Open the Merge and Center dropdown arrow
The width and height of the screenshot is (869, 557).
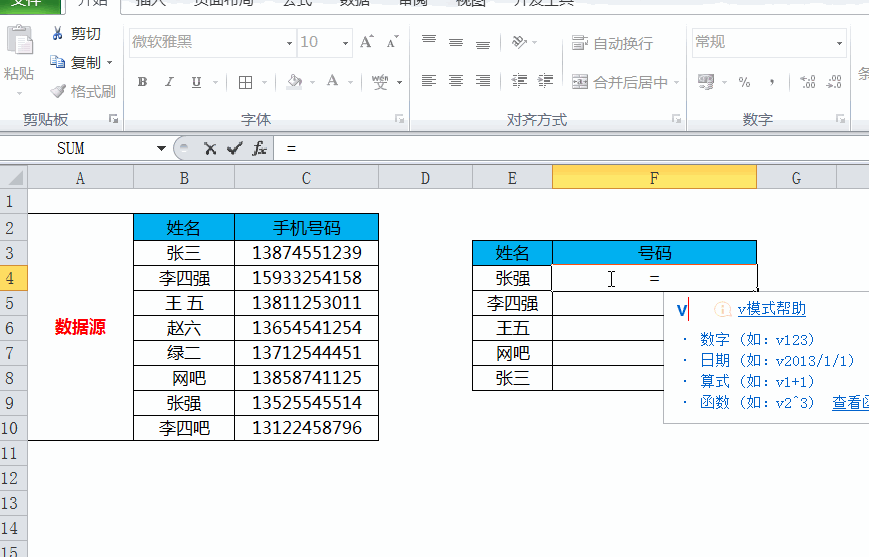coord(677,83)
